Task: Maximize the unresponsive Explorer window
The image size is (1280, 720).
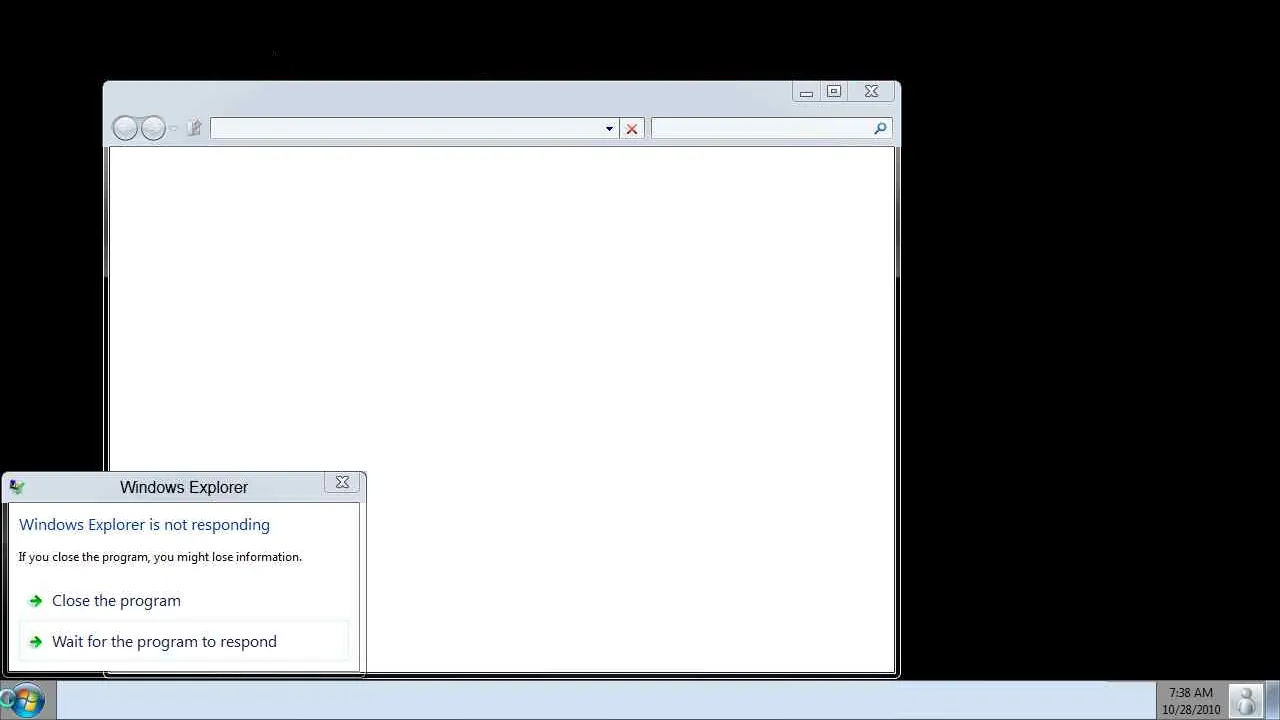Action: (x=834, y=92)
